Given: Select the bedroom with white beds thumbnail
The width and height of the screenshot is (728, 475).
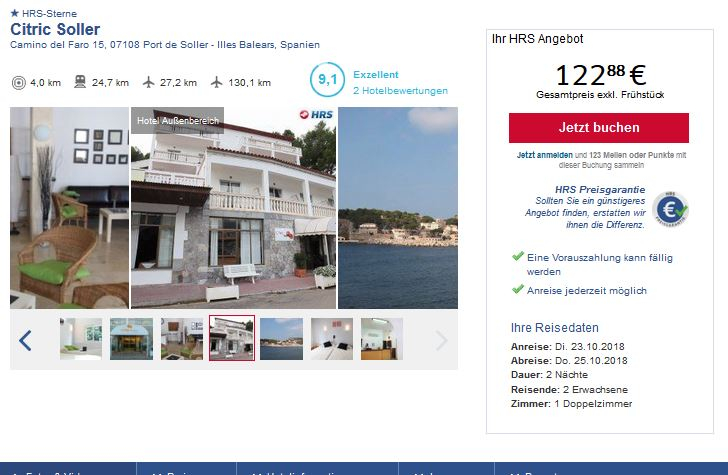Looking at the screenshot, I should (x=332, y=339).
